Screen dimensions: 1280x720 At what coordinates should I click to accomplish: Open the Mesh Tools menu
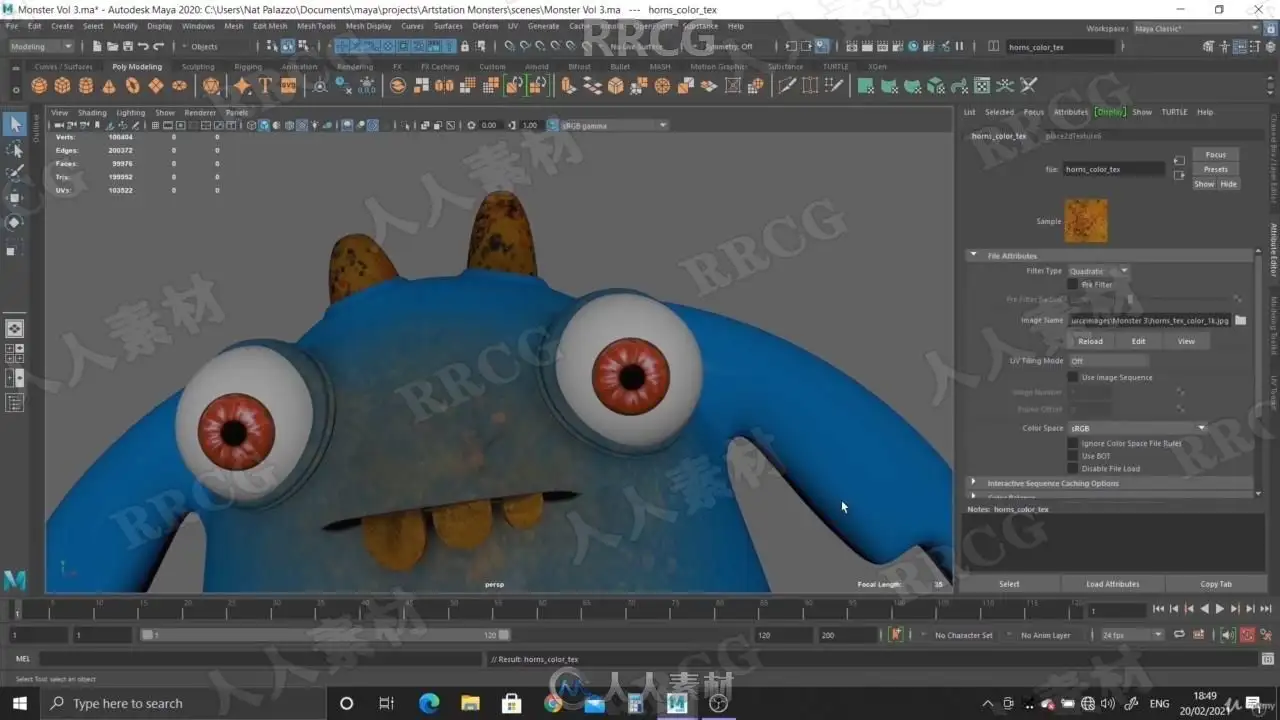click(x=316, y=26)
